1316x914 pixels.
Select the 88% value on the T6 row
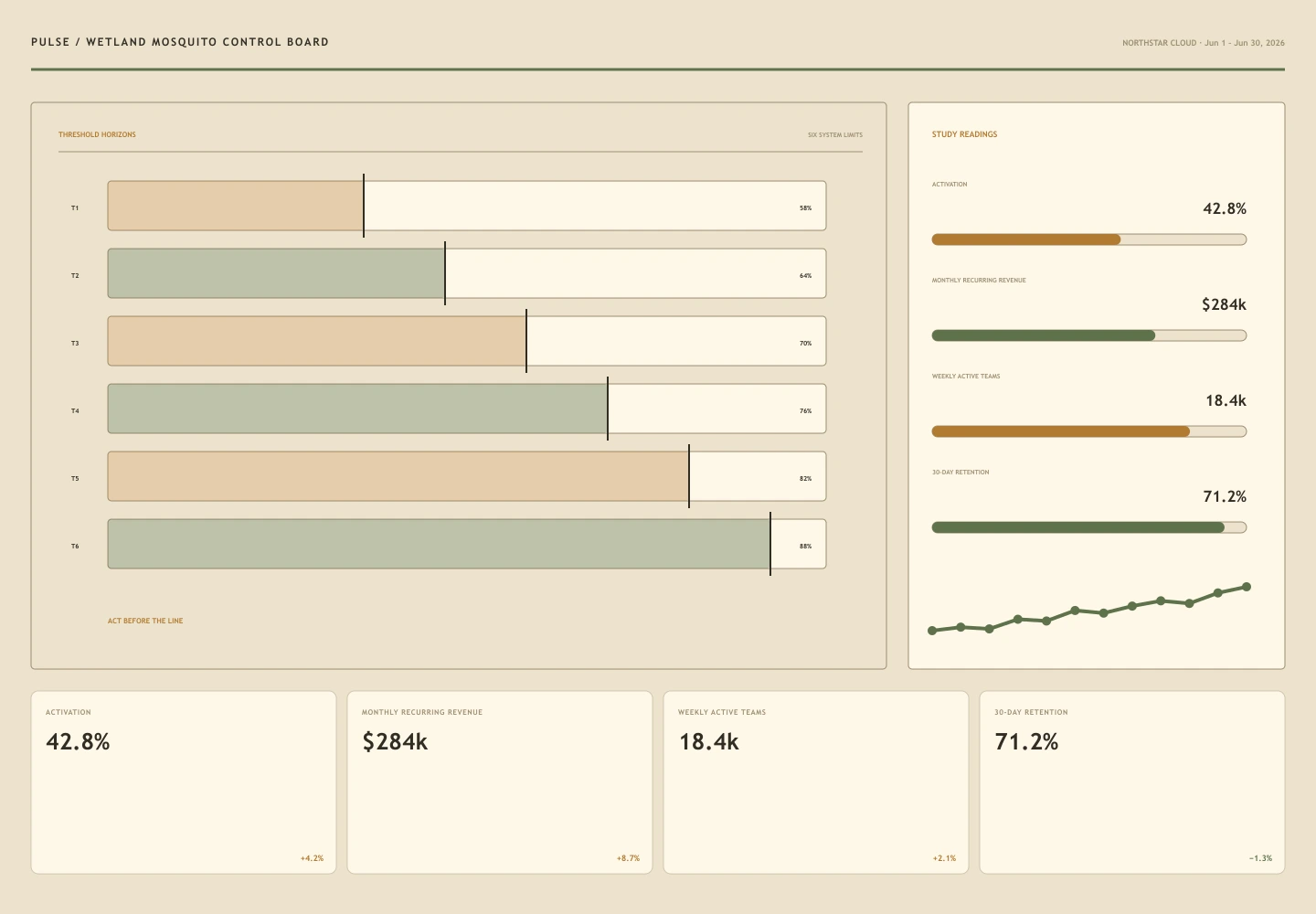[x=805, y=547]
